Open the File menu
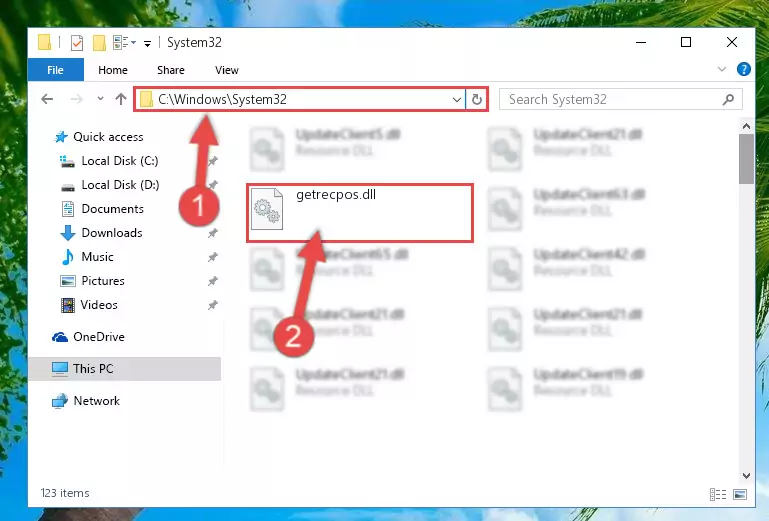This screenshot has height=521, width=769. click(x=55, y=70)
